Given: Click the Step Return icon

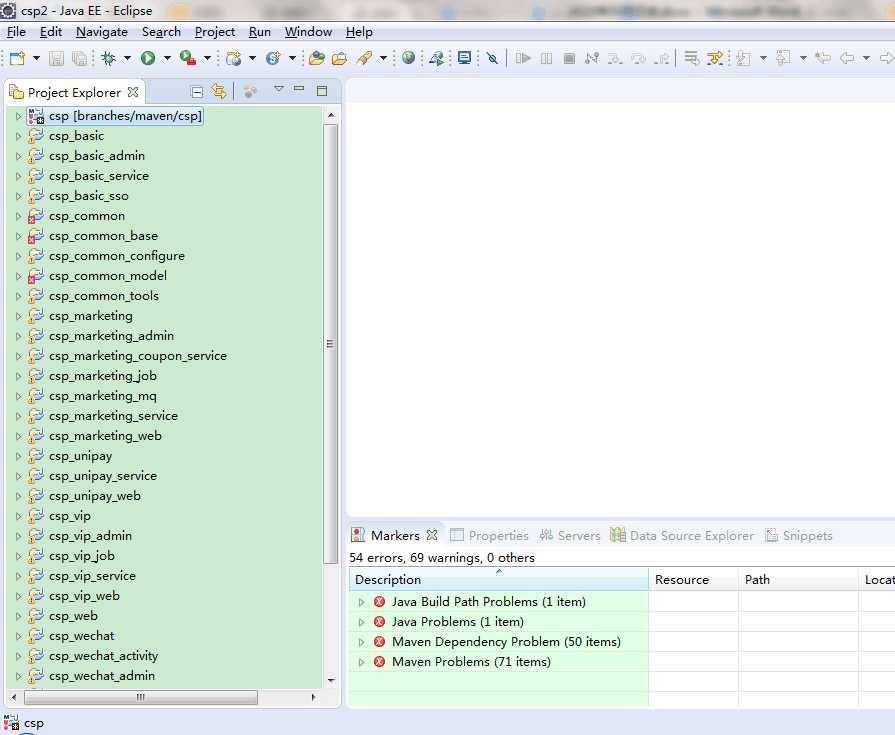Looking at the screenshot, I should (662, 58).
